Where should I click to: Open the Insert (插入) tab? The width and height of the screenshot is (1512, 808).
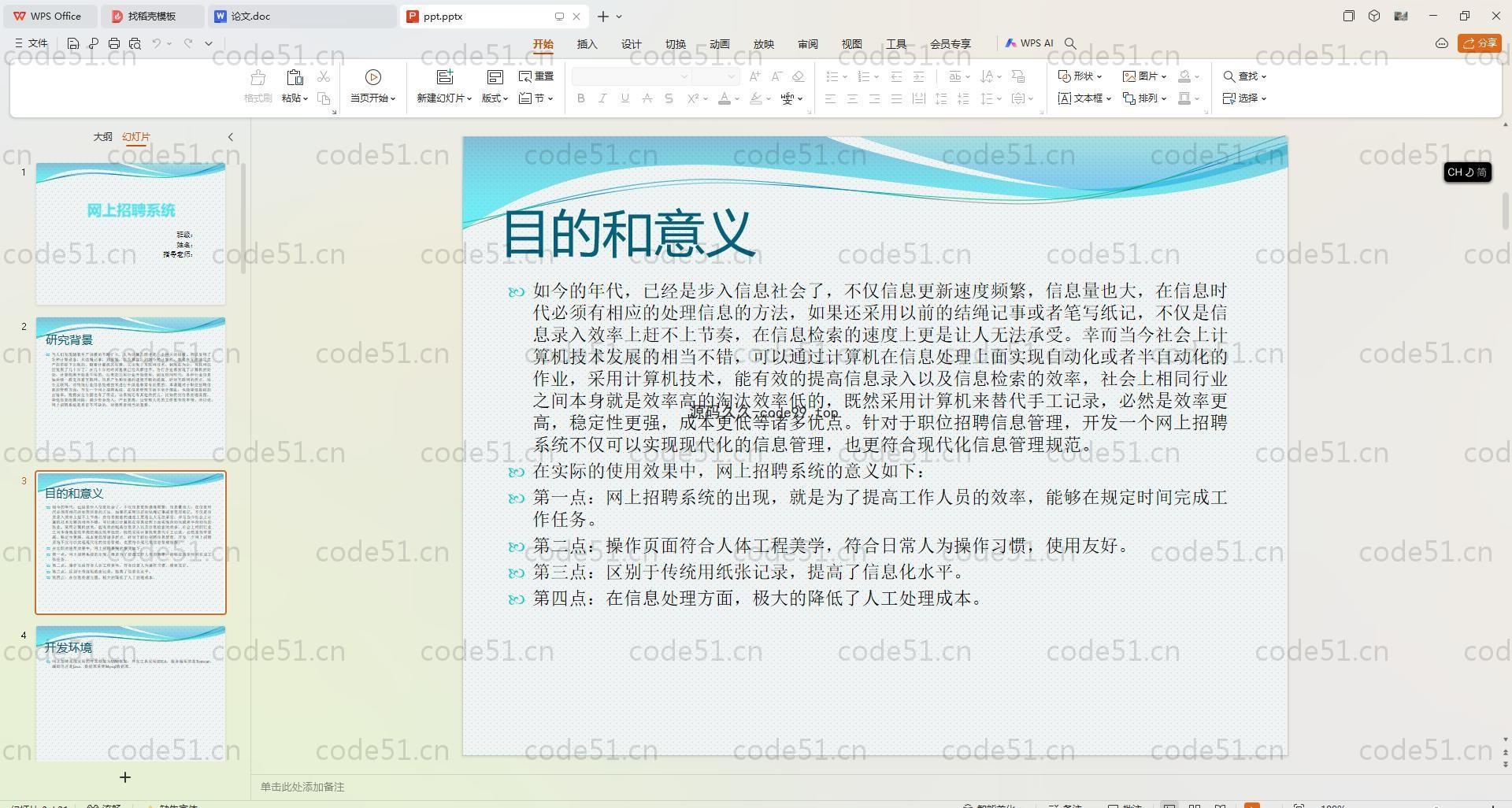coord(587,44)
